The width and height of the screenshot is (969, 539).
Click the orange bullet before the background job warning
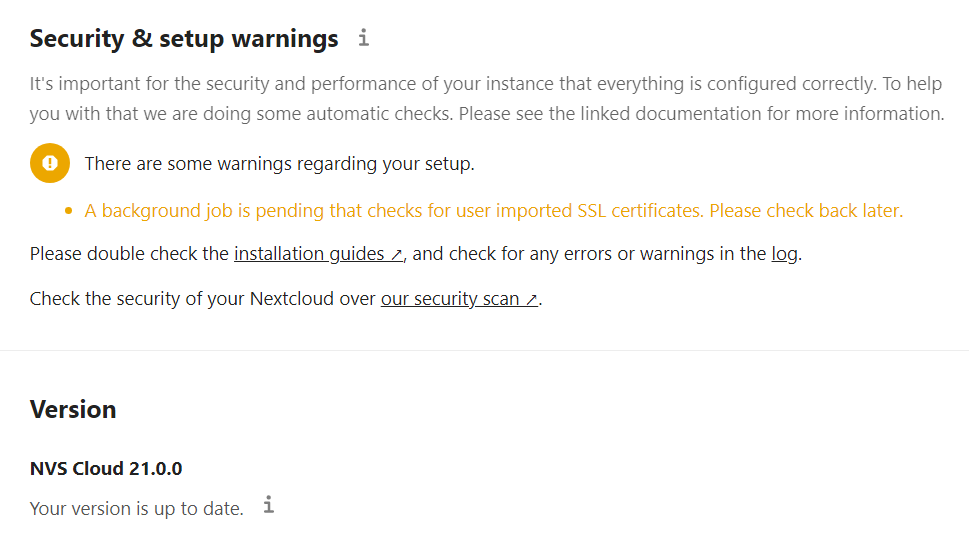68,211
